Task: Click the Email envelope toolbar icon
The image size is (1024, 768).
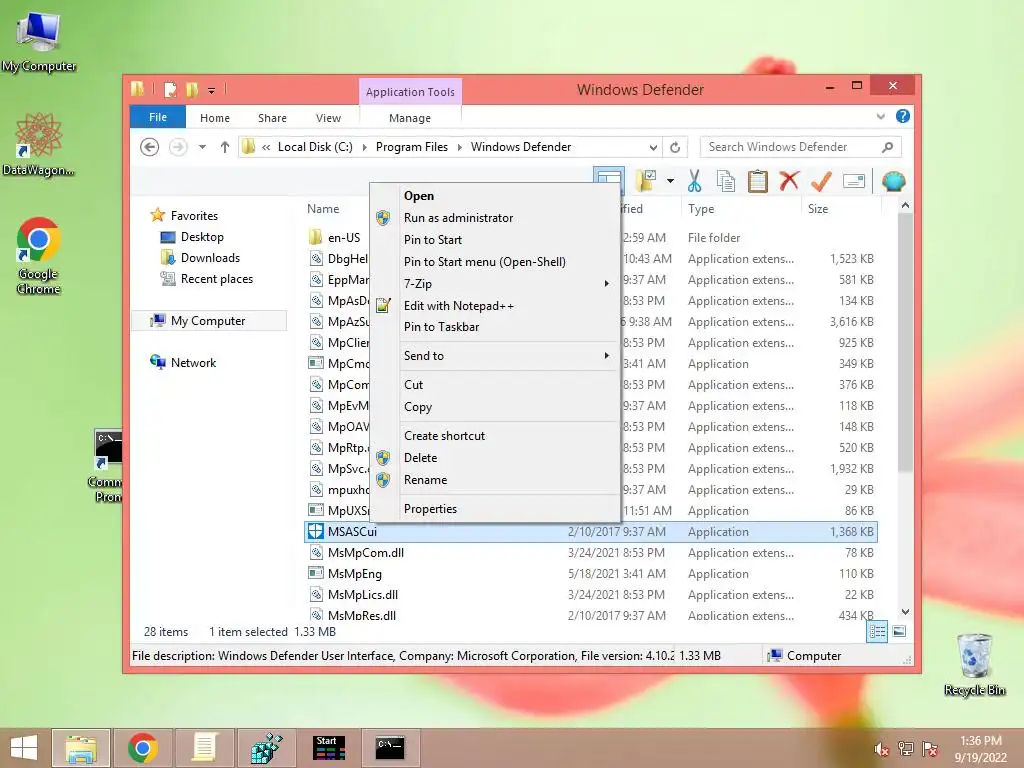Action: 854,181
